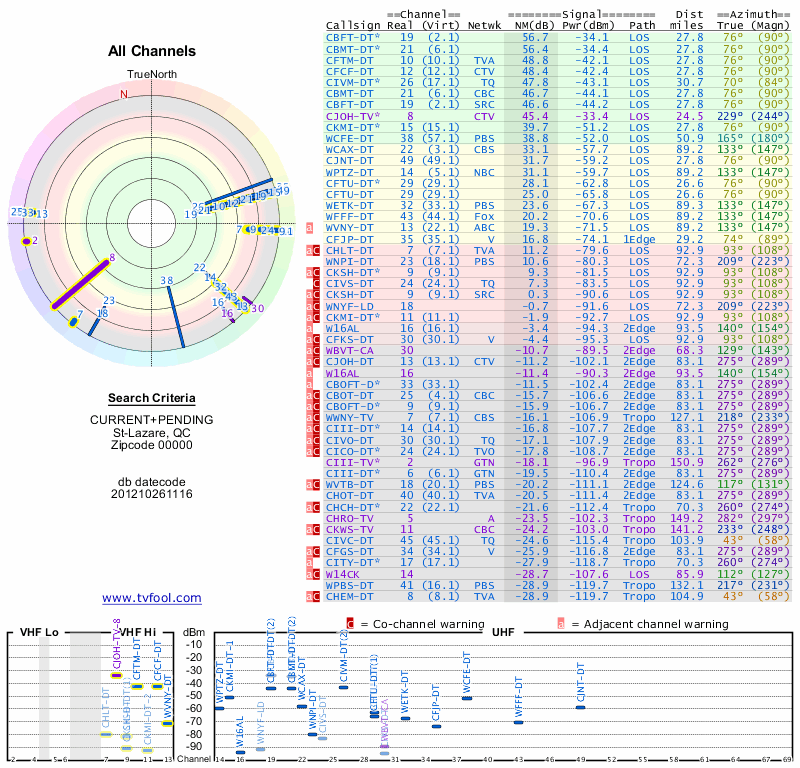Click the CJNT-DT marker in UHF spectrum
The height and width of the screenshot is (768, 800).
(x=580, y=707)
